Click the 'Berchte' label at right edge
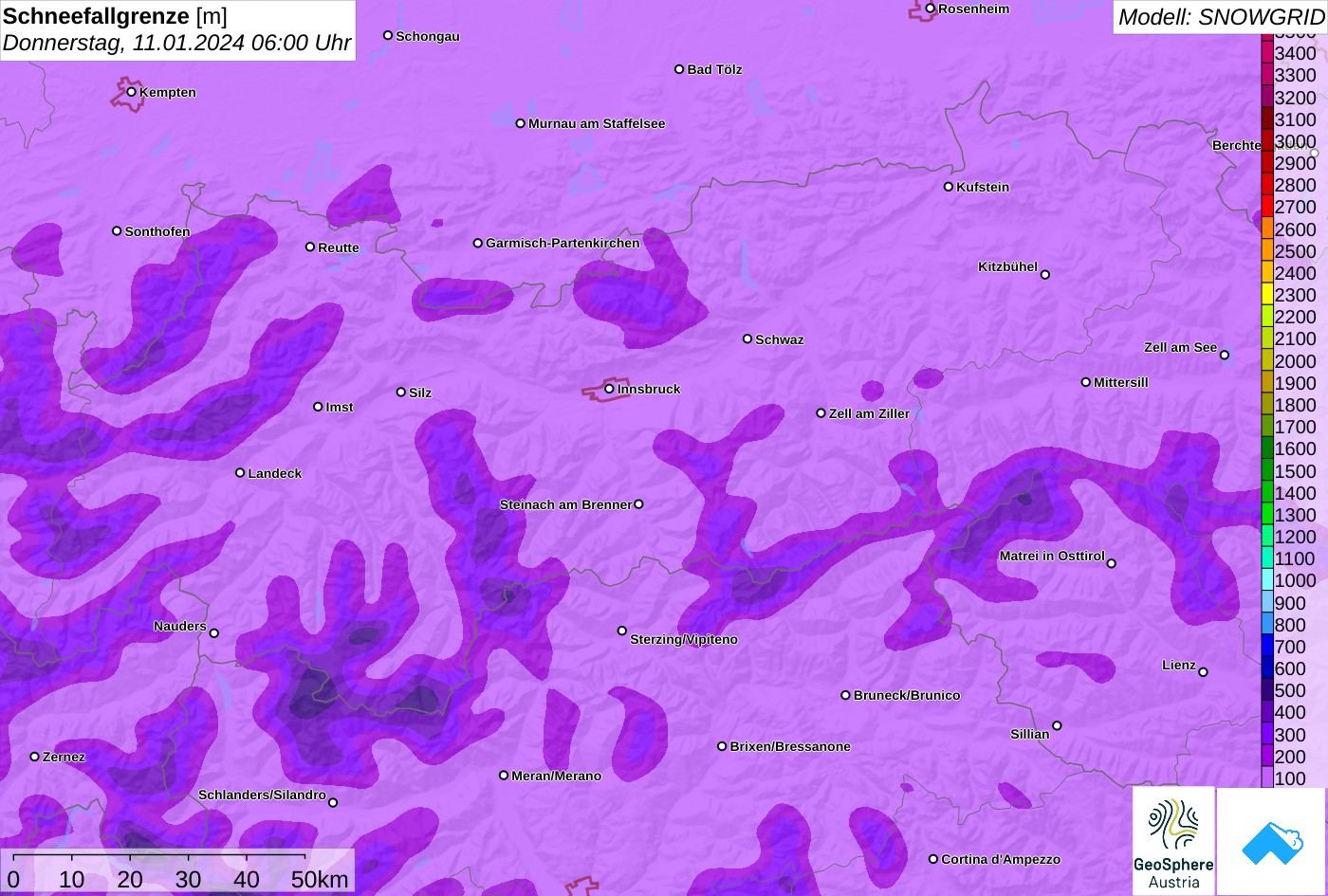 pos(1237,145)
